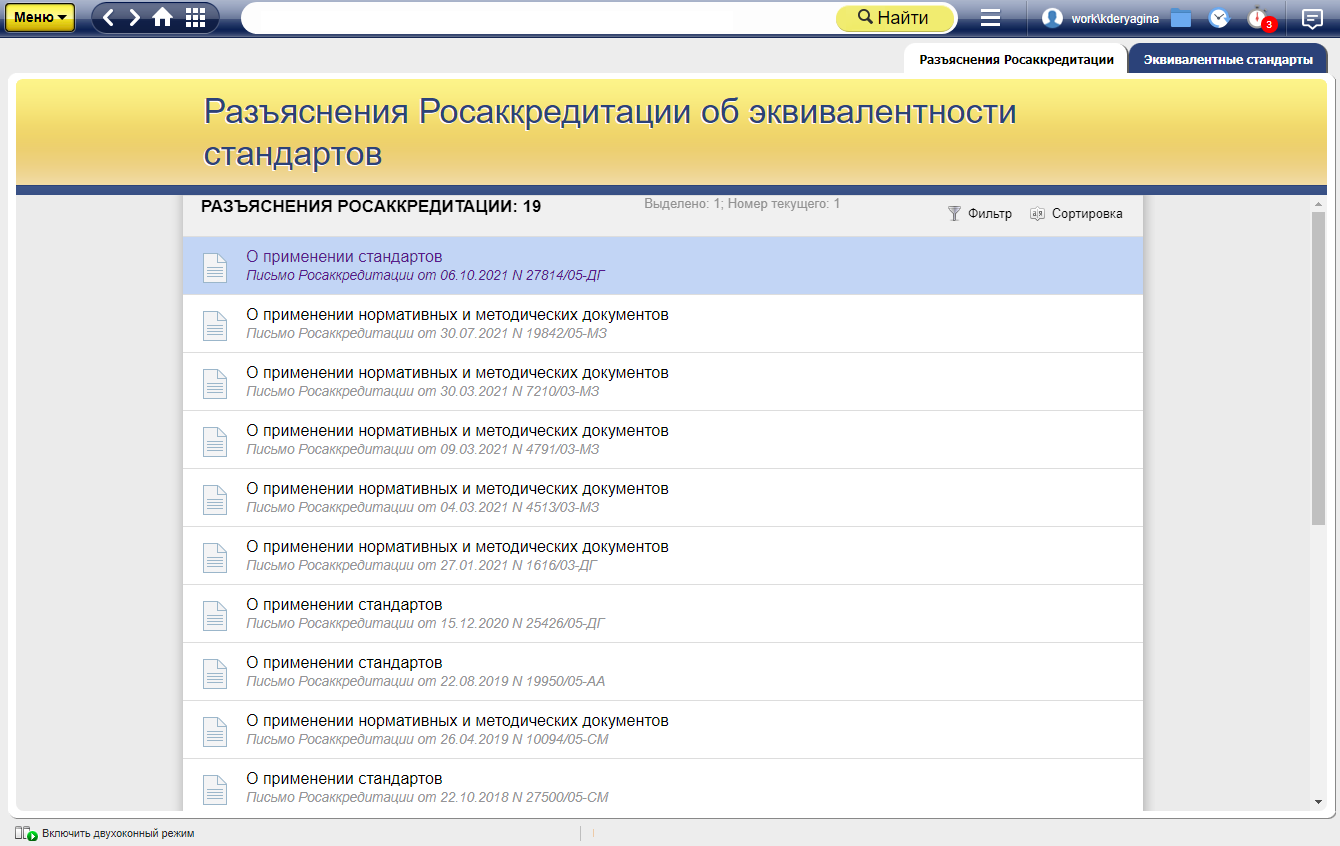1340x846 pixels.
Task: Open letter N 19950/05-АА from 22.08.2019
Action: pos(662,672)
